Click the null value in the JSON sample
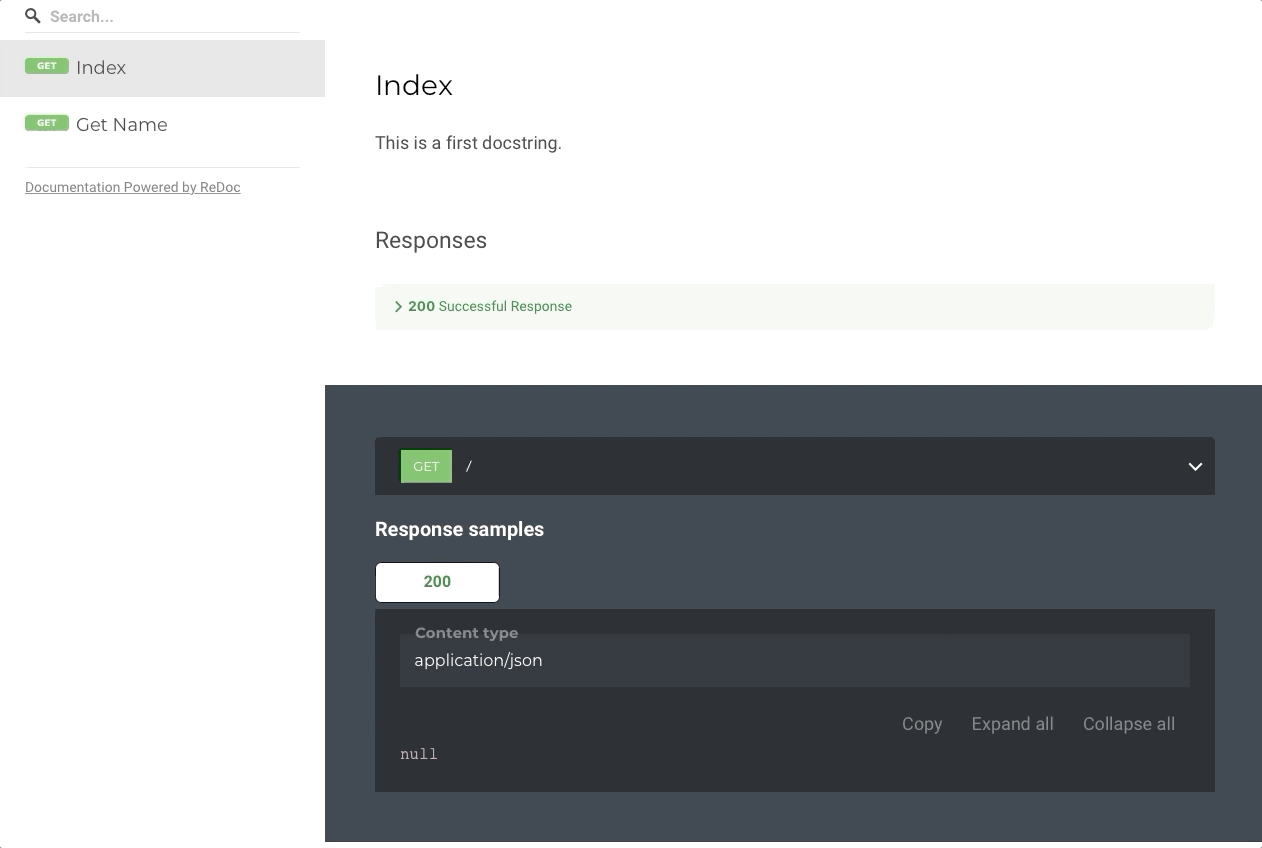 pos(419,754)
